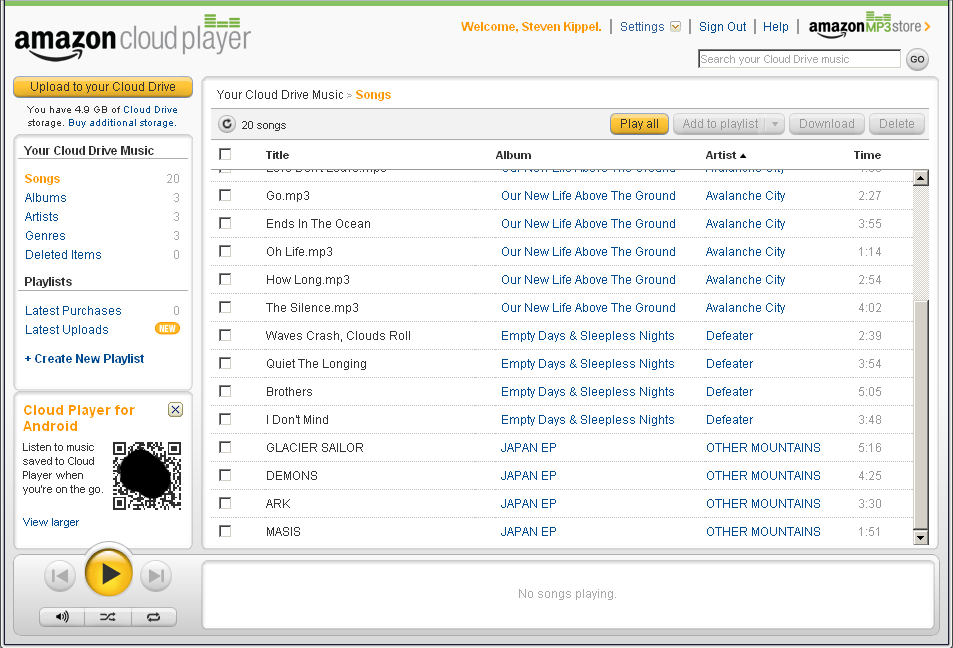The width and height of the screenshot is (953, 648).
Task: Select checkbox for Oh Life.mp3
Action: (225, 251)
